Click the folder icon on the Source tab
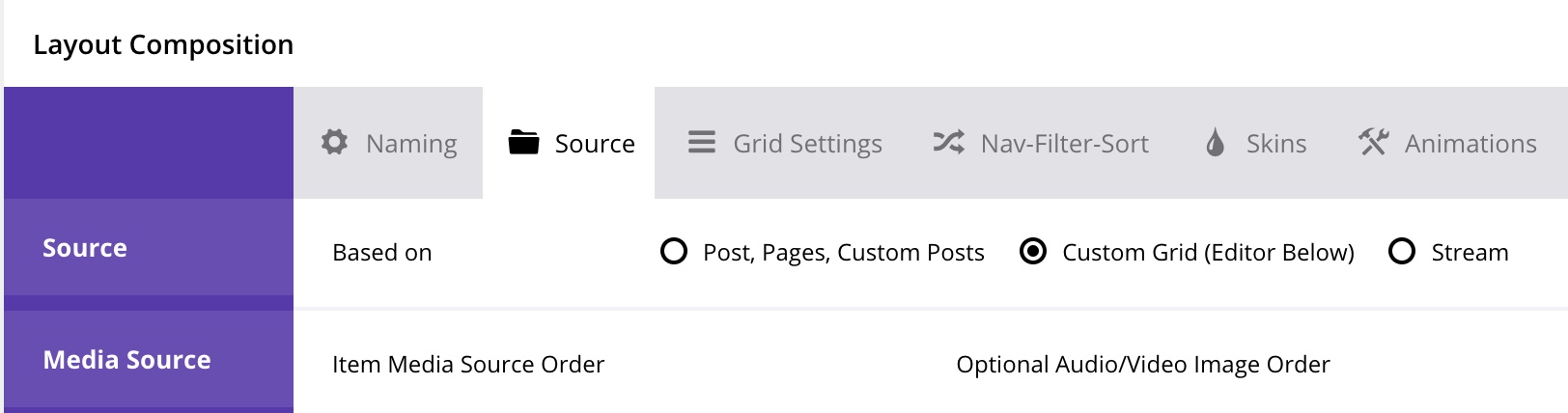 (x=523, y=143)
